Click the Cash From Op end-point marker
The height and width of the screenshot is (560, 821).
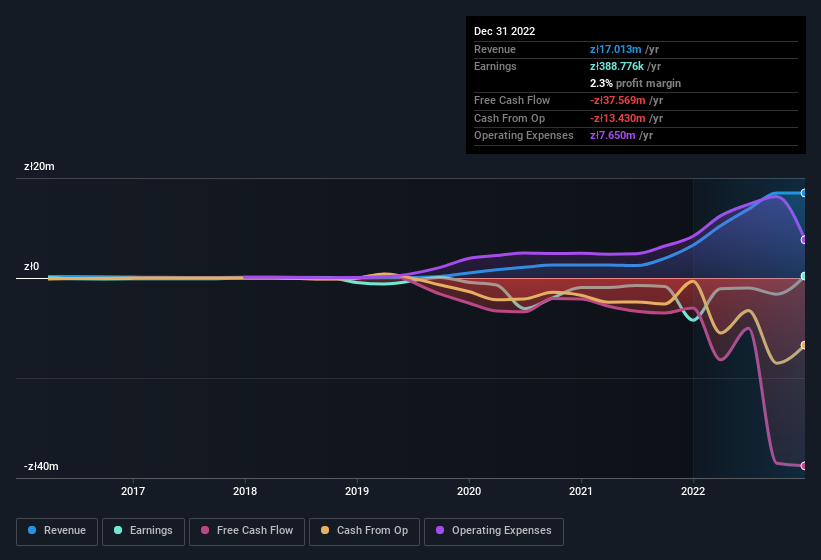click(x=804, y=345)
